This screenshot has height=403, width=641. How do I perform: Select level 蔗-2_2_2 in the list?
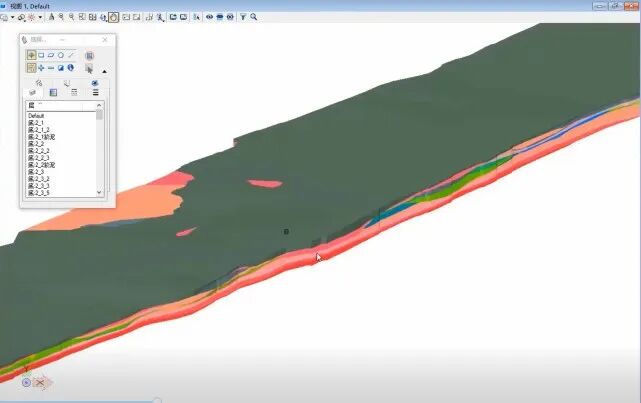coord(39,151)
